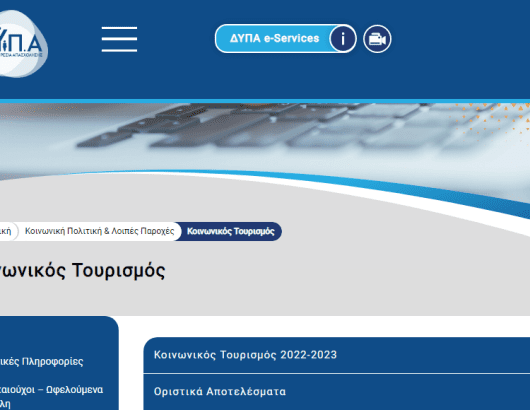
Task: Go home via the ΔΥΠΑ logo
Action: tap(22, 44)
